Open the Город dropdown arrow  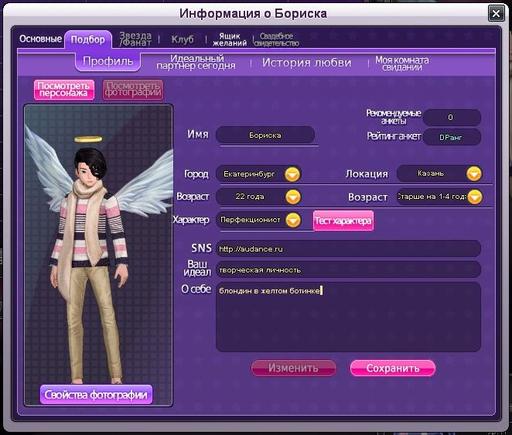tap(292, 174)
